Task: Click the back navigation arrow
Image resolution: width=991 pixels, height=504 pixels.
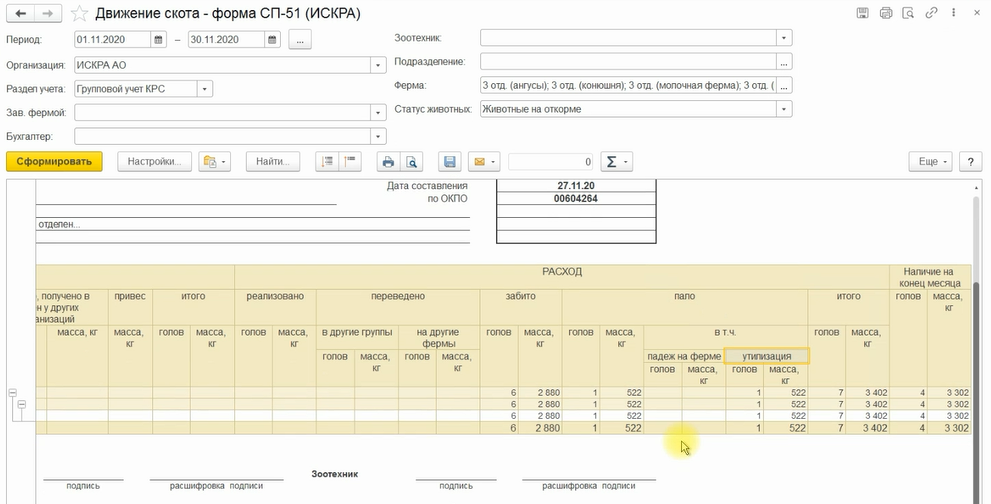Action: pyautogui.click(x=21, y=14)
